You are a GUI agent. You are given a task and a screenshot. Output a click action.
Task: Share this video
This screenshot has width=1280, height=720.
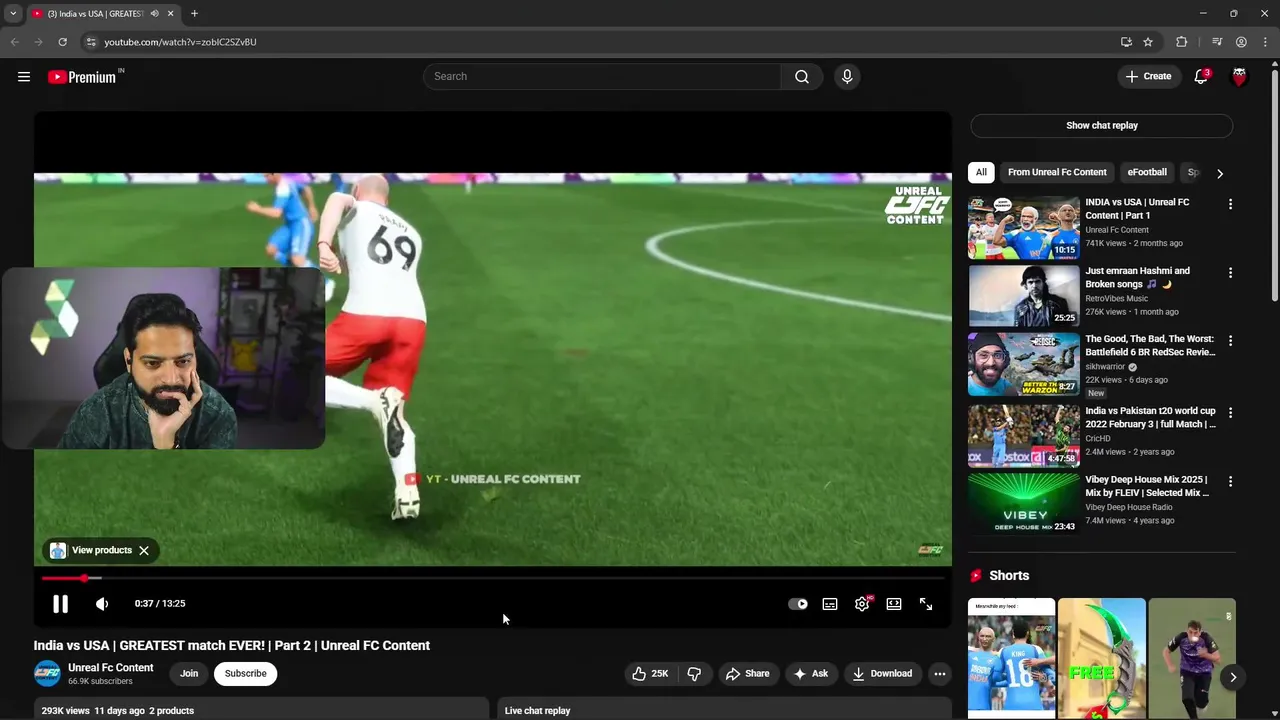pos(747,674)
